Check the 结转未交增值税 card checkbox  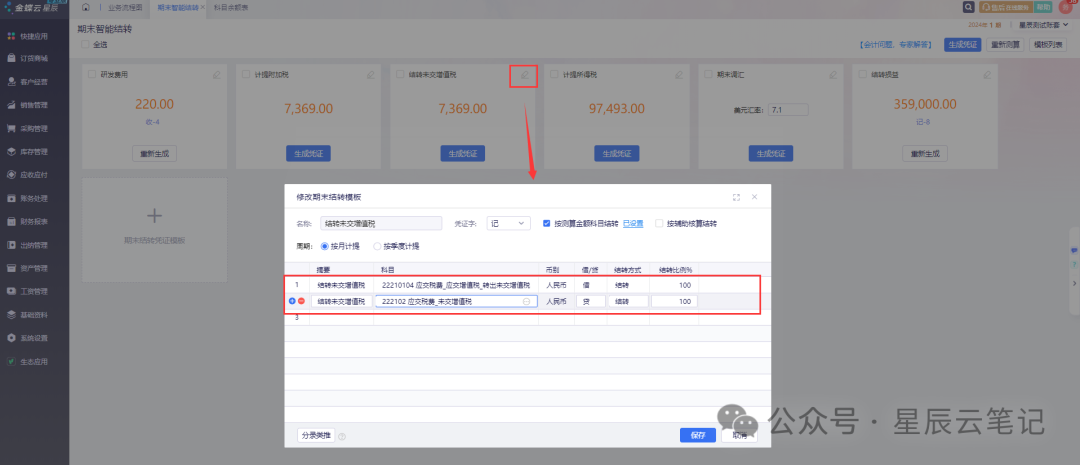pos(401,74)
